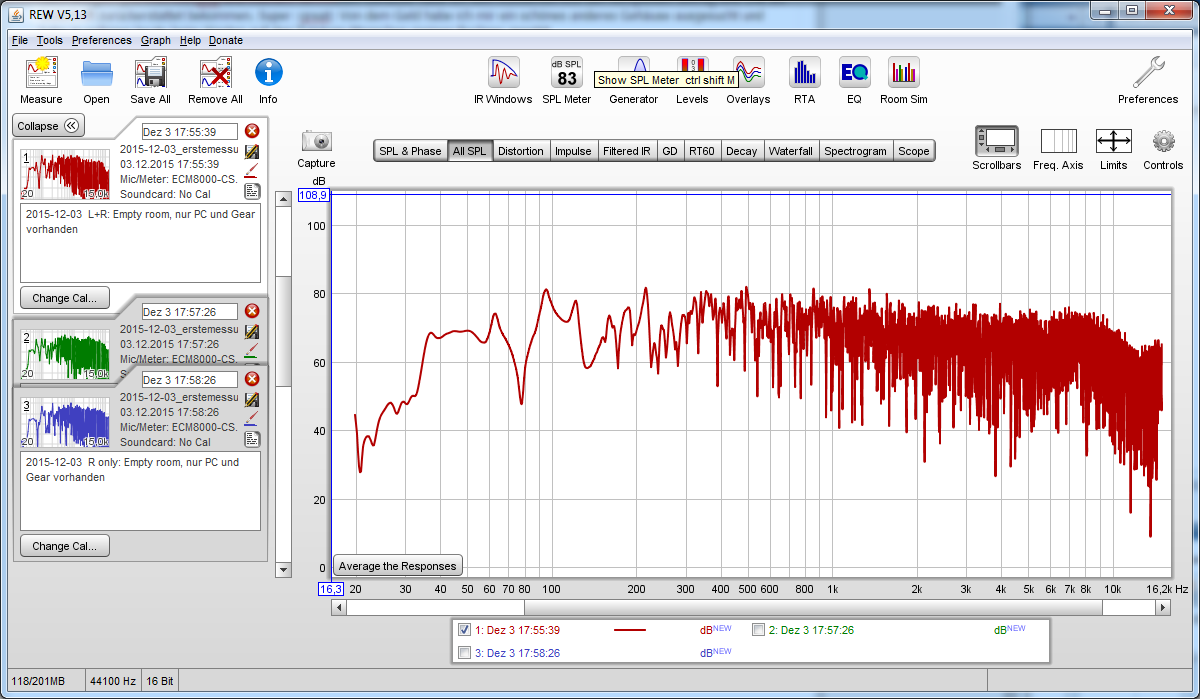Switch to the Impulse tab
Image resolution: width=1200 pixels, height=699 pixels.
tap(573, 151)
